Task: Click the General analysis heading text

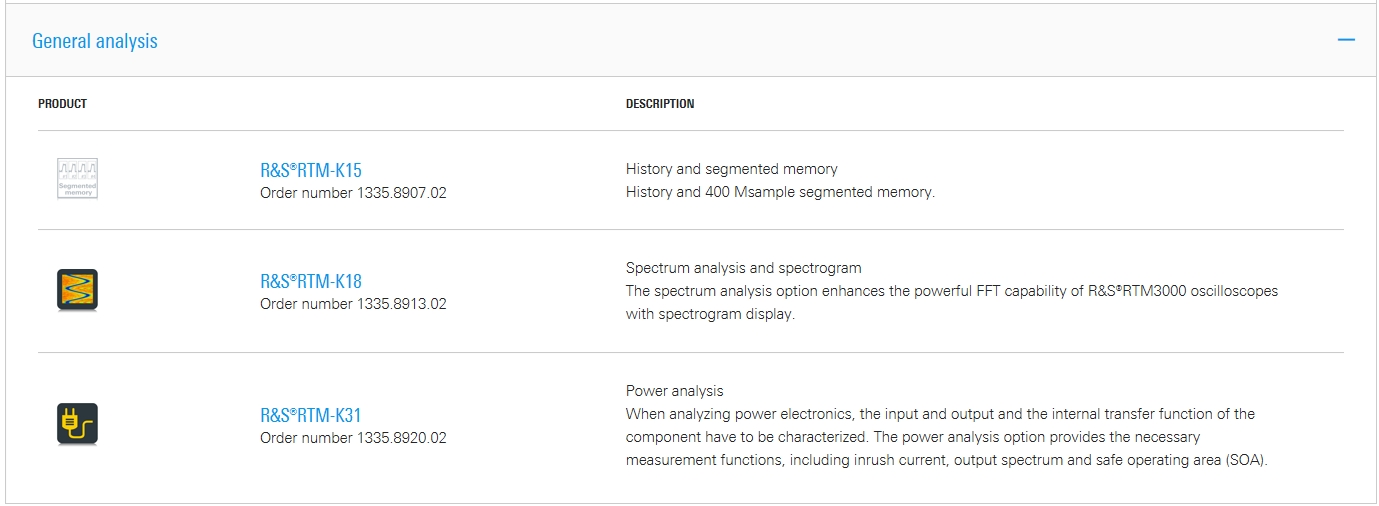Action: coord(95,41)
